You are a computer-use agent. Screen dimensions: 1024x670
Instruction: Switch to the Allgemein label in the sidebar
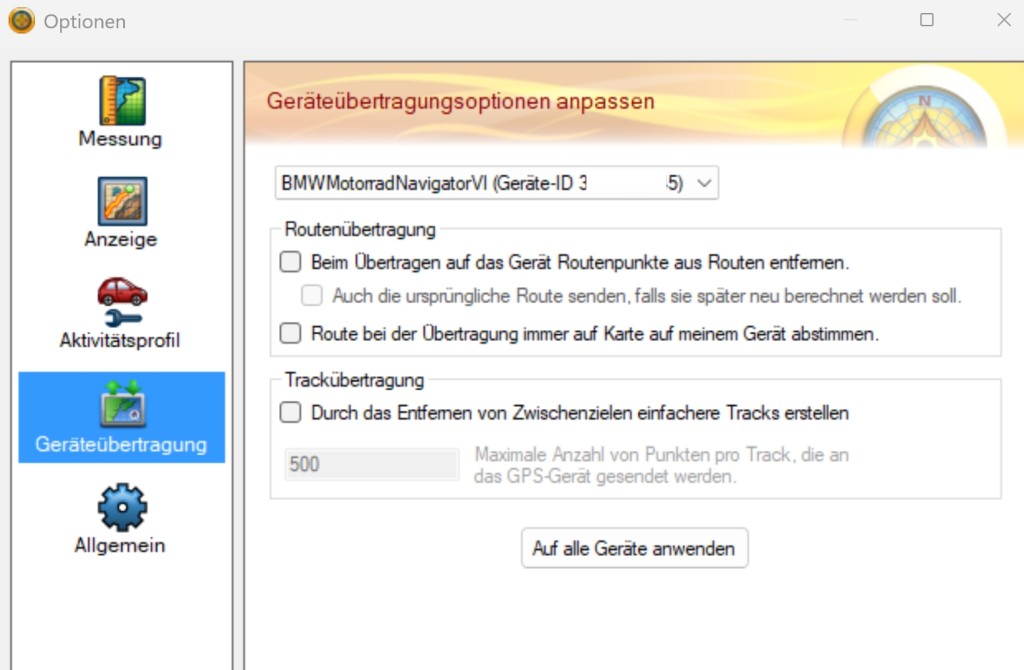[x=120, y=546]
